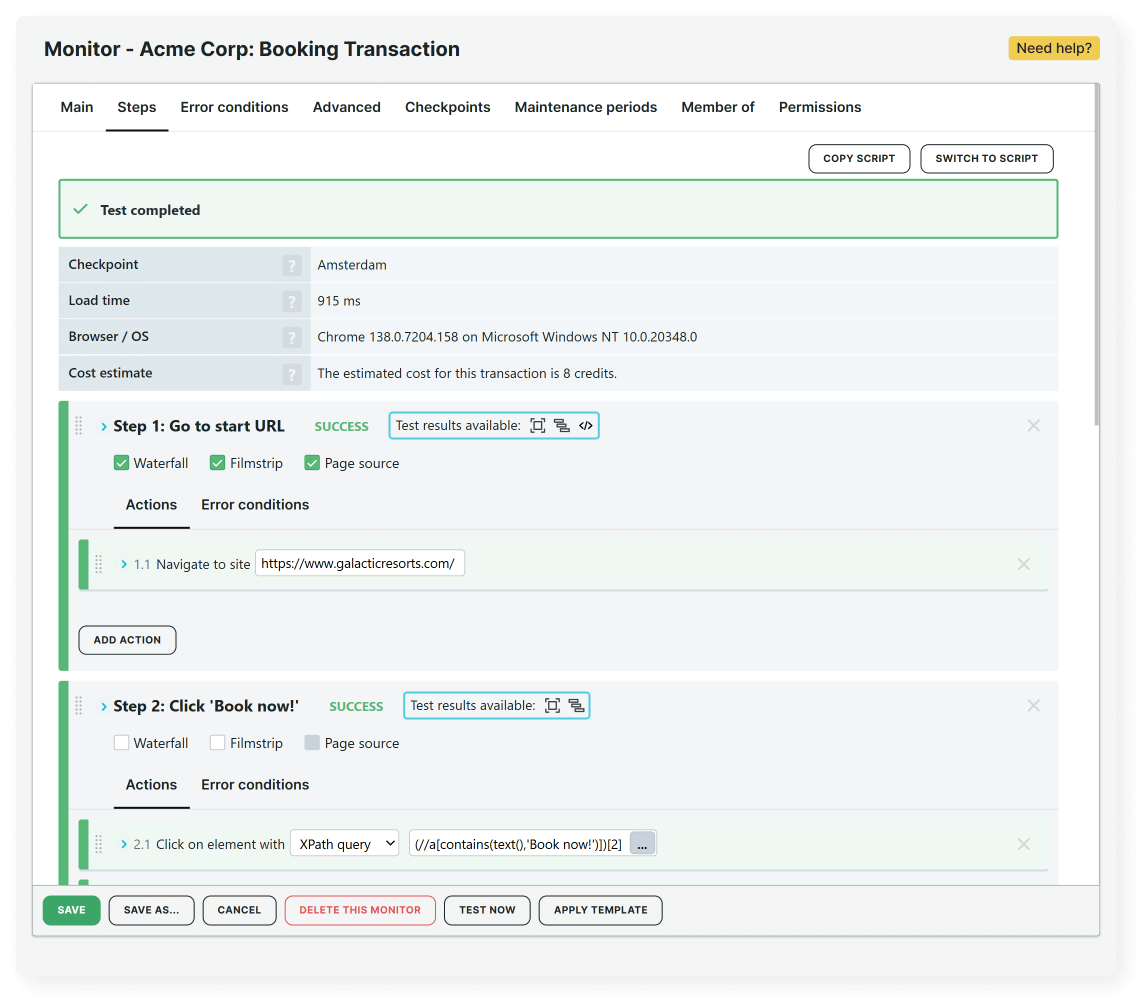Expand action 1.1 Navigate to site
The width and height of the screenshot is (1148, 1008).
click(x=123, y=563)
